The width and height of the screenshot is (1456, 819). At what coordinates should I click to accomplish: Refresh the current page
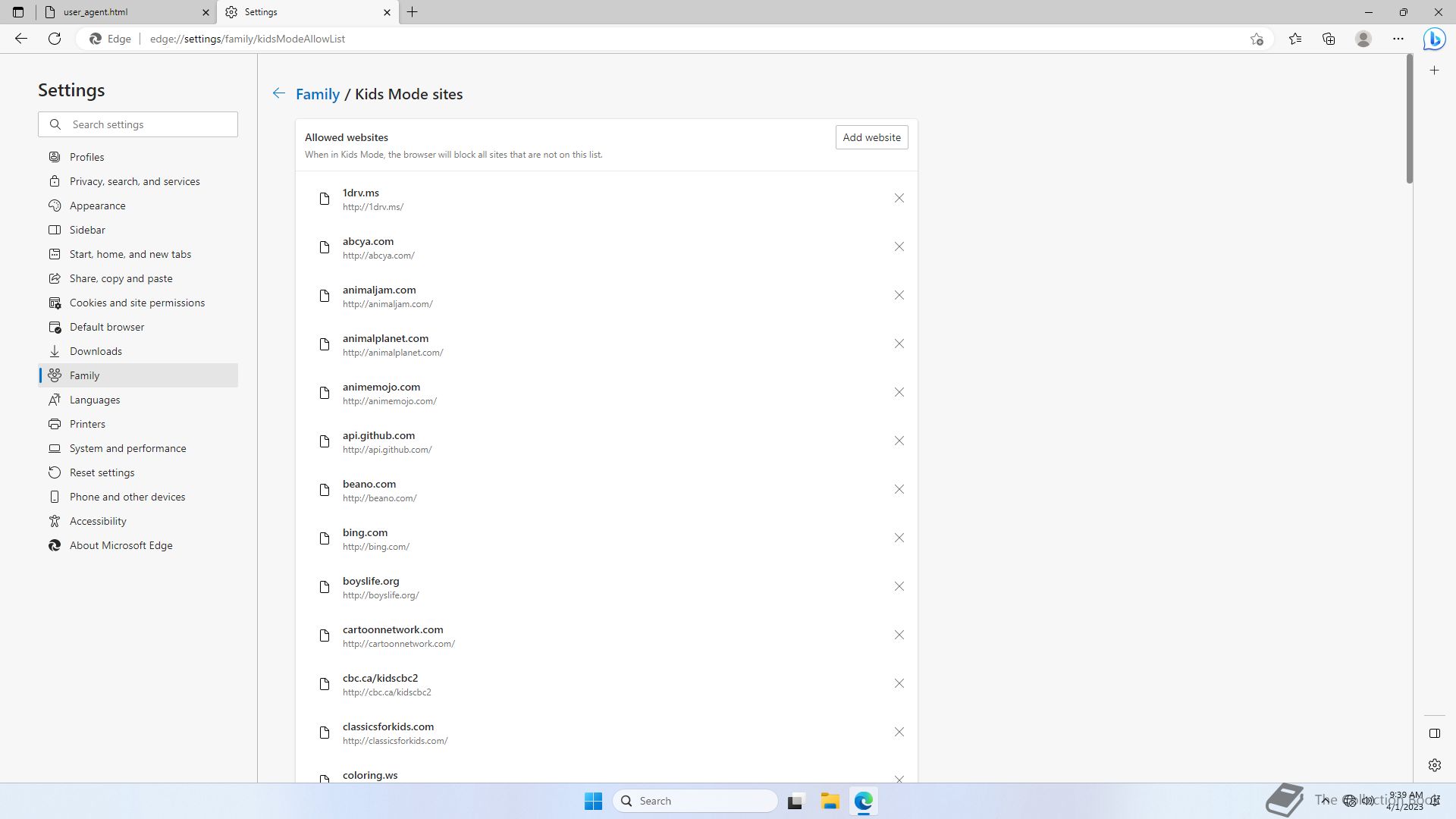[55, 39]
